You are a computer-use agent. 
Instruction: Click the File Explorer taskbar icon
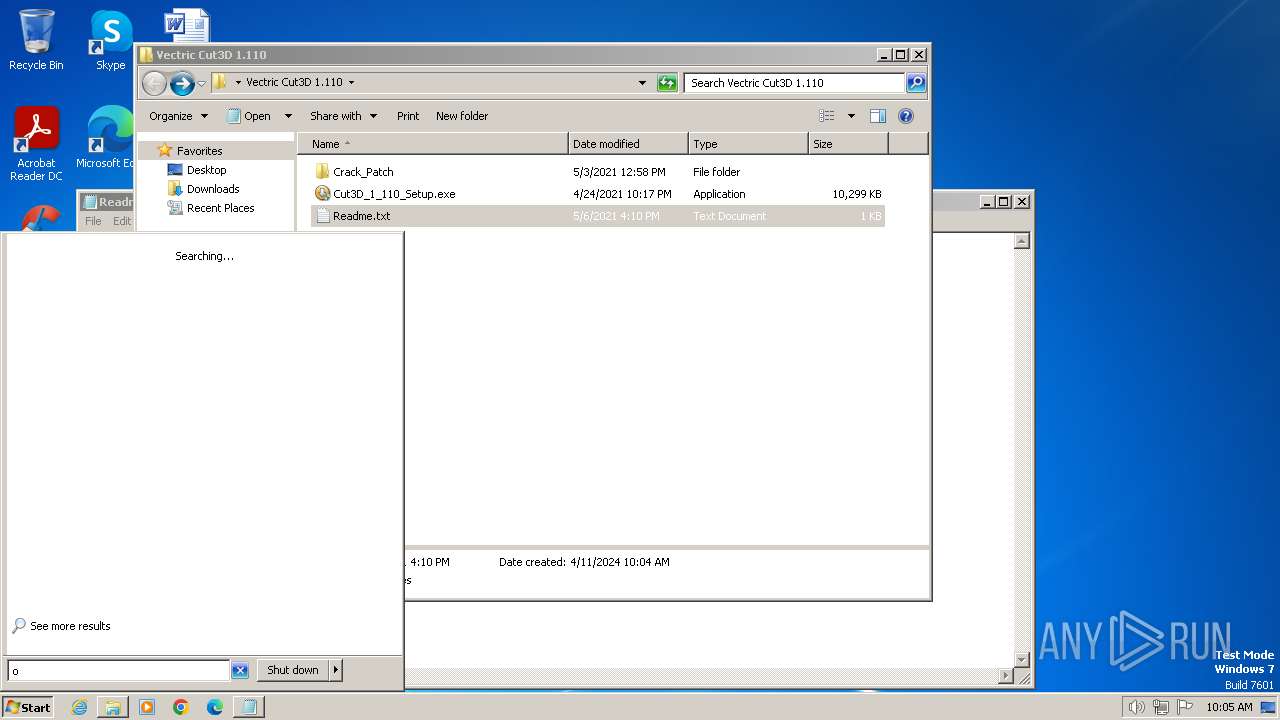[x=113, y=707]
